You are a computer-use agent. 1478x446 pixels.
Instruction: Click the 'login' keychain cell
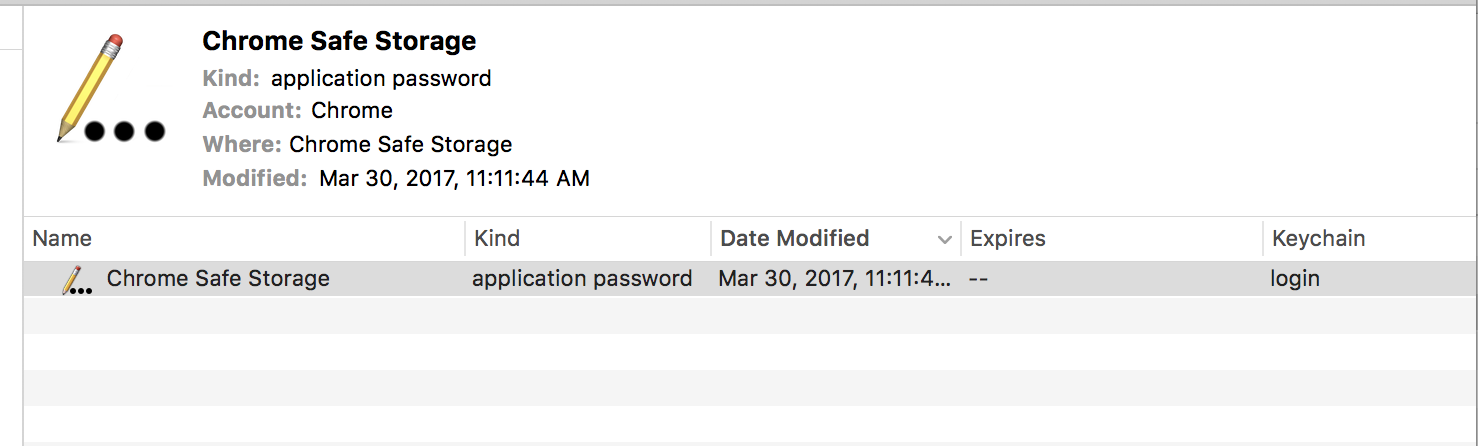click(x=1295, y=279)
